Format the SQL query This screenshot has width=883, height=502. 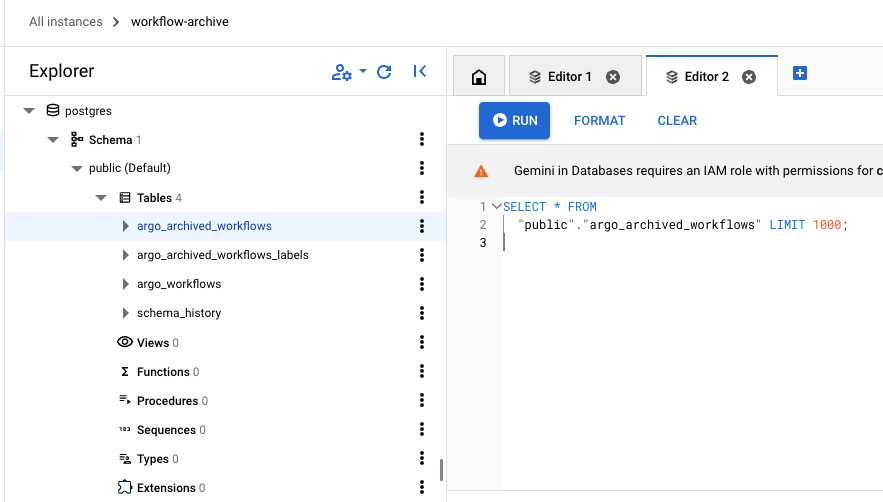click(599, 121)
